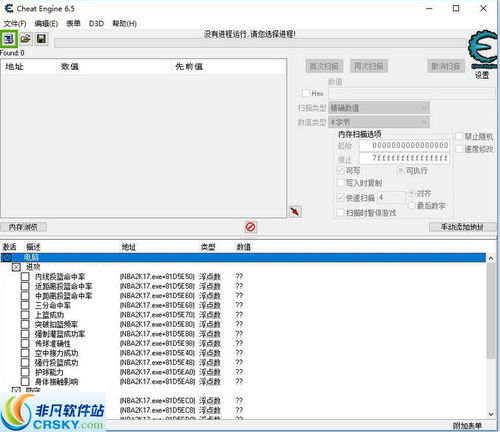Select the 最后数字 radio button
Screen dimensions: 500x432
(411, 205)
